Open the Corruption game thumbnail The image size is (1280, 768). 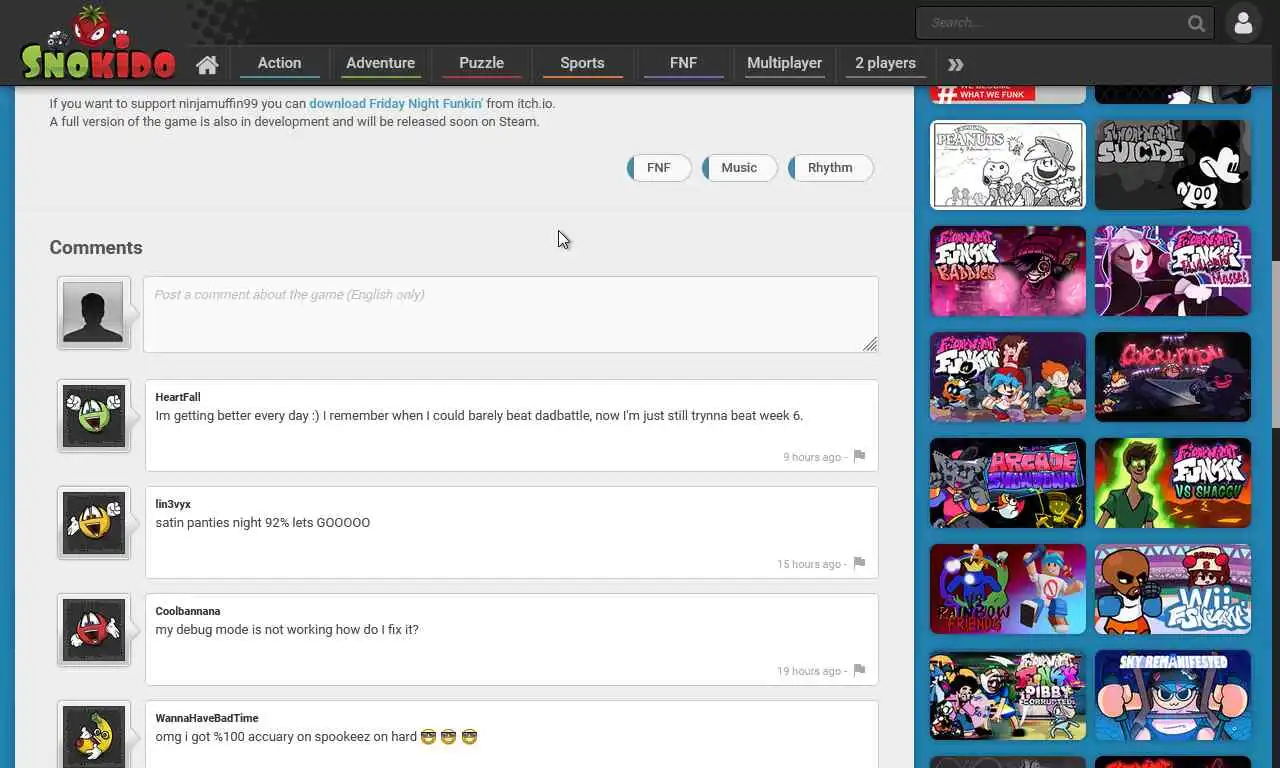[1173, 377]
